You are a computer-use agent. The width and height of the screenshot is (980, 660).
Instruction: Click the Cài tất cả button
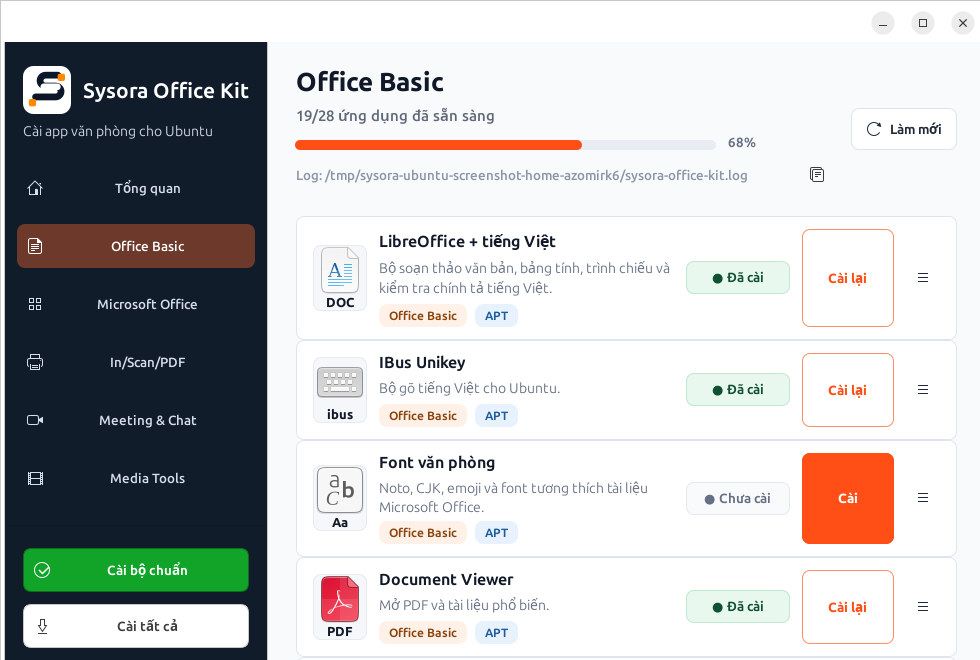pos(136,626)
